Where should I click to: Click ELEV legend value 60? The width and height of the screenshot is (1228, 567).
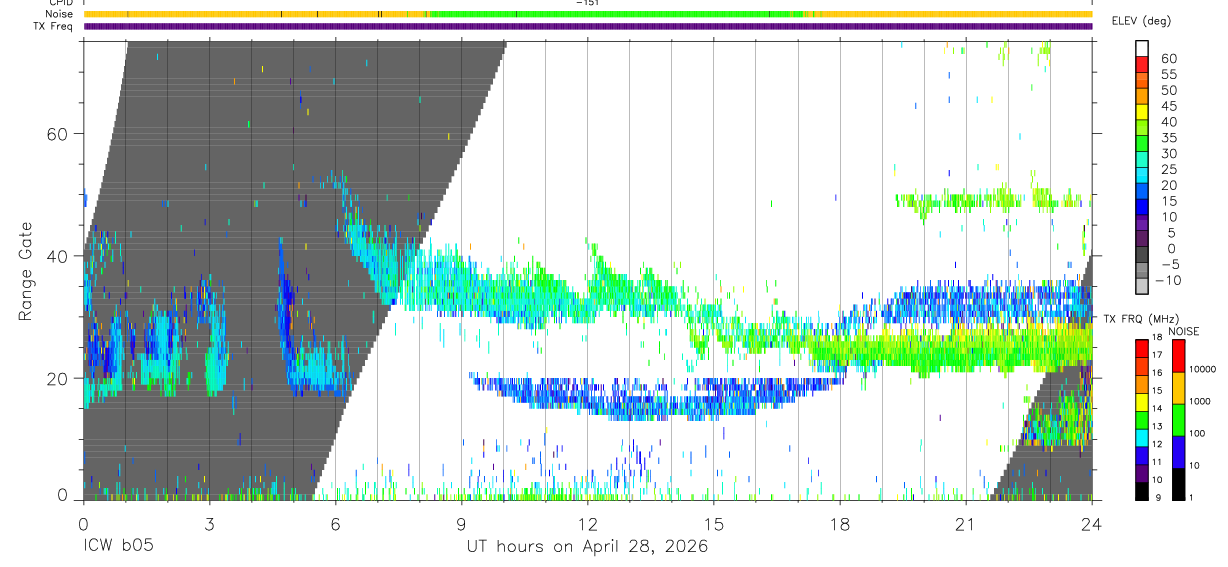coord(1169,58)
